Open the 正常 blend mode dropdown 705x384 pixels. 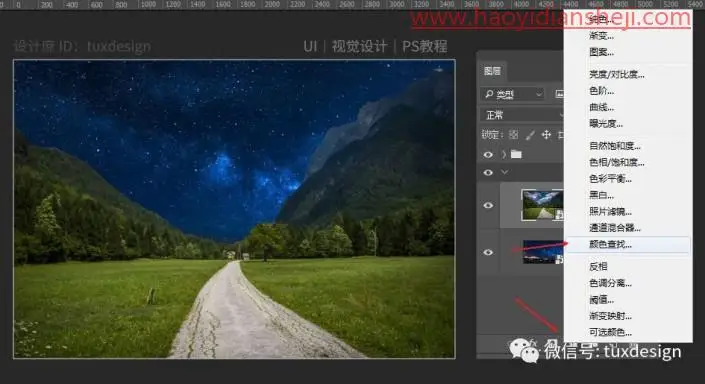point(522,116)
